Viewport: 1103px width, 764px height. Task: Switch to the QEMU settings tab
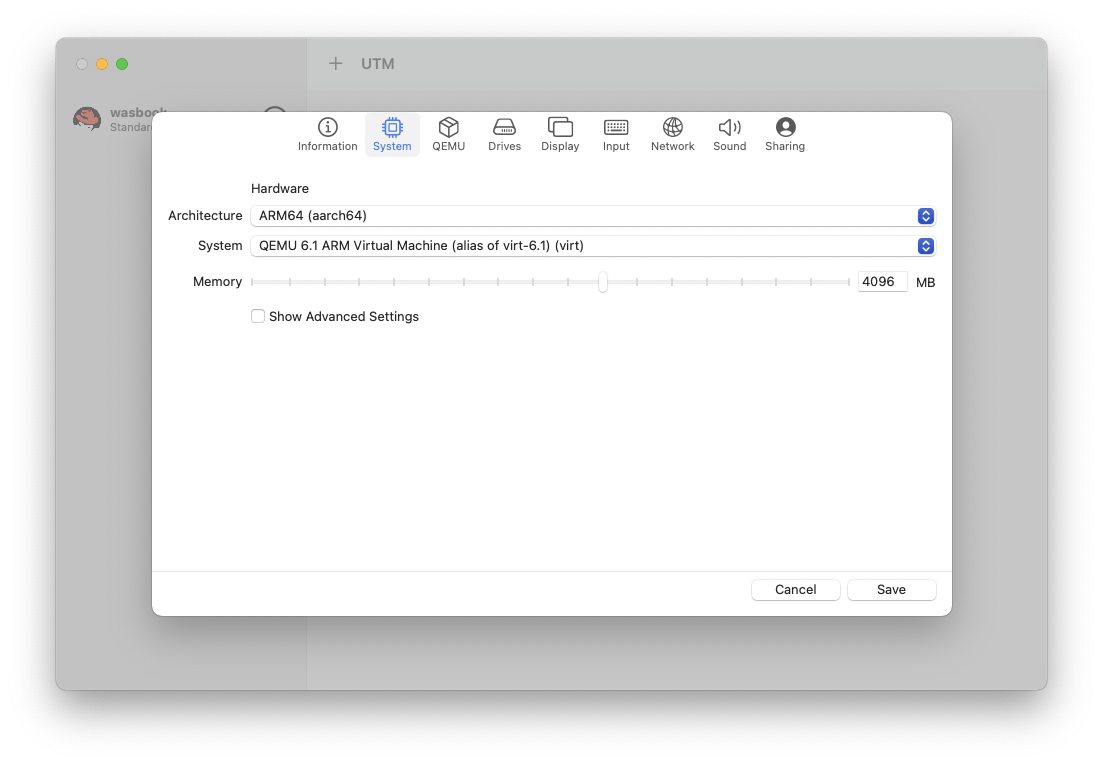point(448,134)
